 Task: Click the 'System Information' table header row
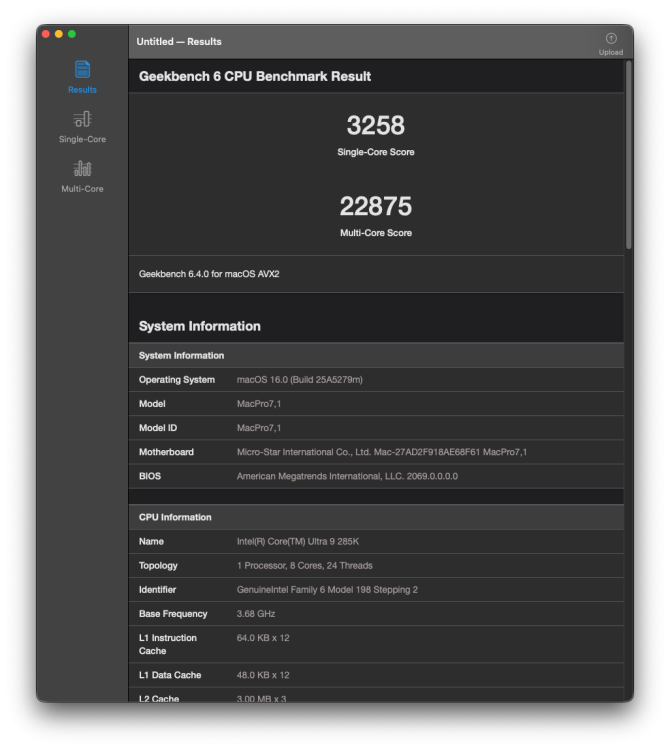pos(376,355)
